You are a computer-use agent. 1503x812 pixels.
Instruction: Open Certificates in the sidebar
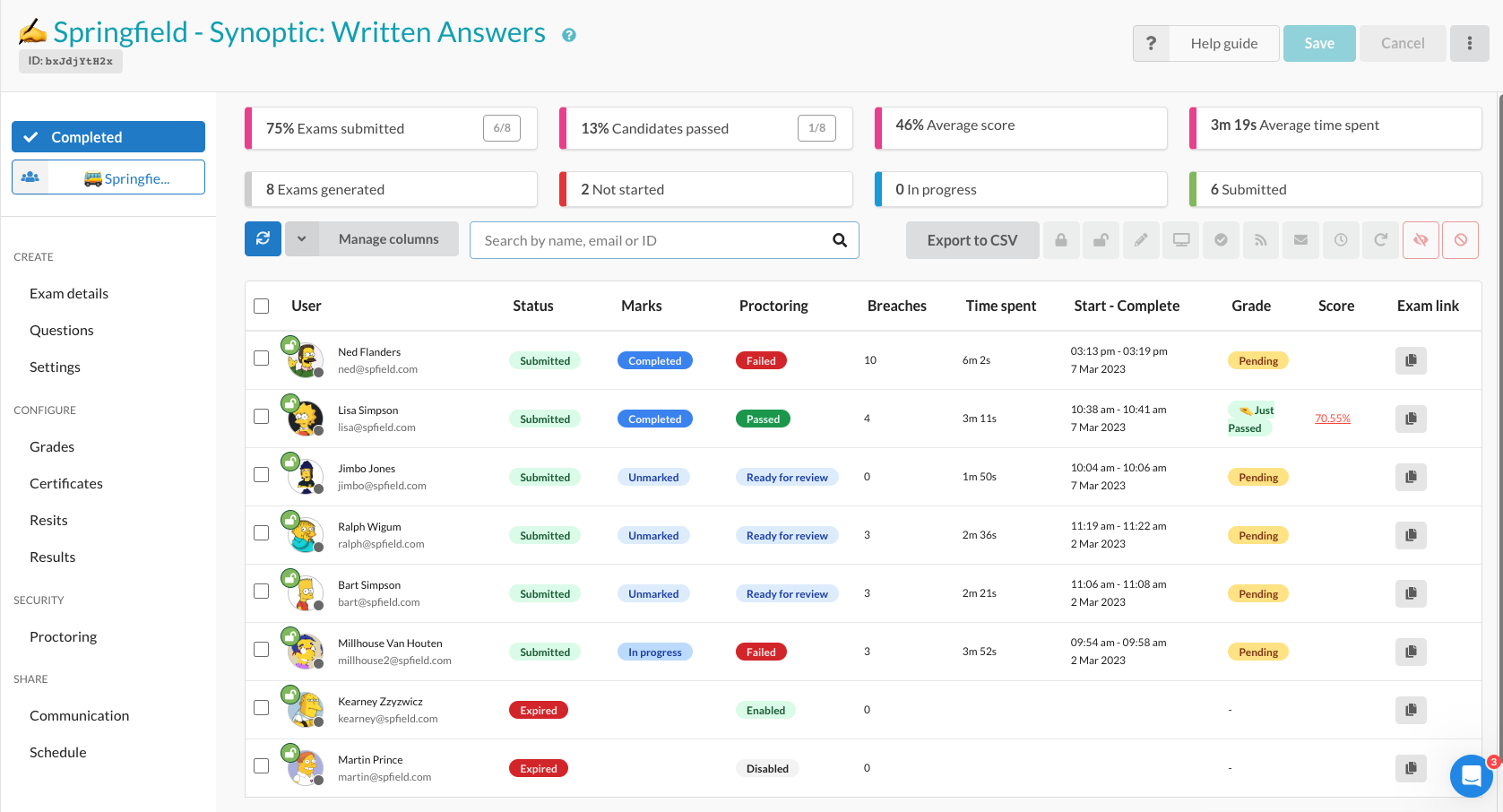point(66,483)
